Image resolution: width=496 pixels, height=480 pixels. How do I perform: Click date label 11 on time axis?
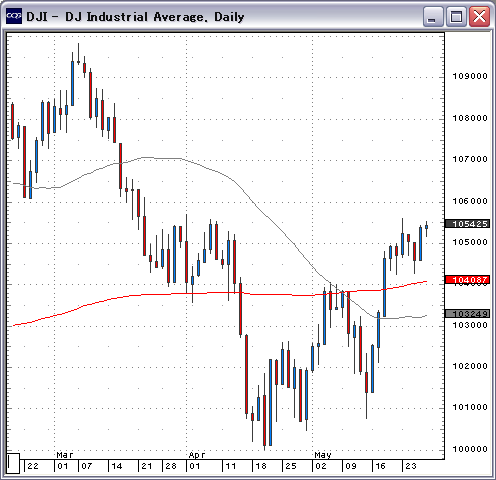(x=231, y=466)
